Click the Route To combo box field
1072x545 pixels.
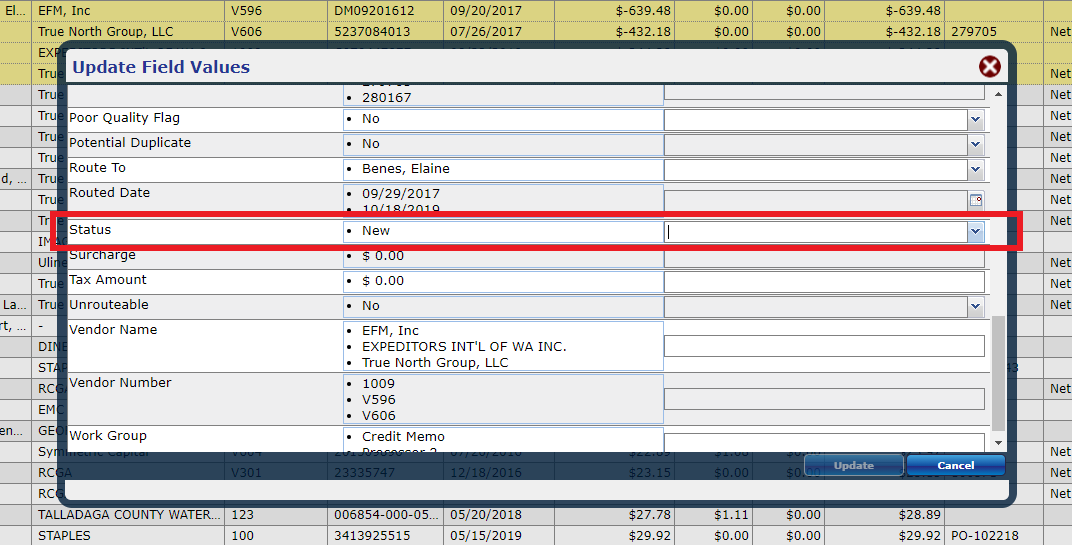tap(815, 170)
